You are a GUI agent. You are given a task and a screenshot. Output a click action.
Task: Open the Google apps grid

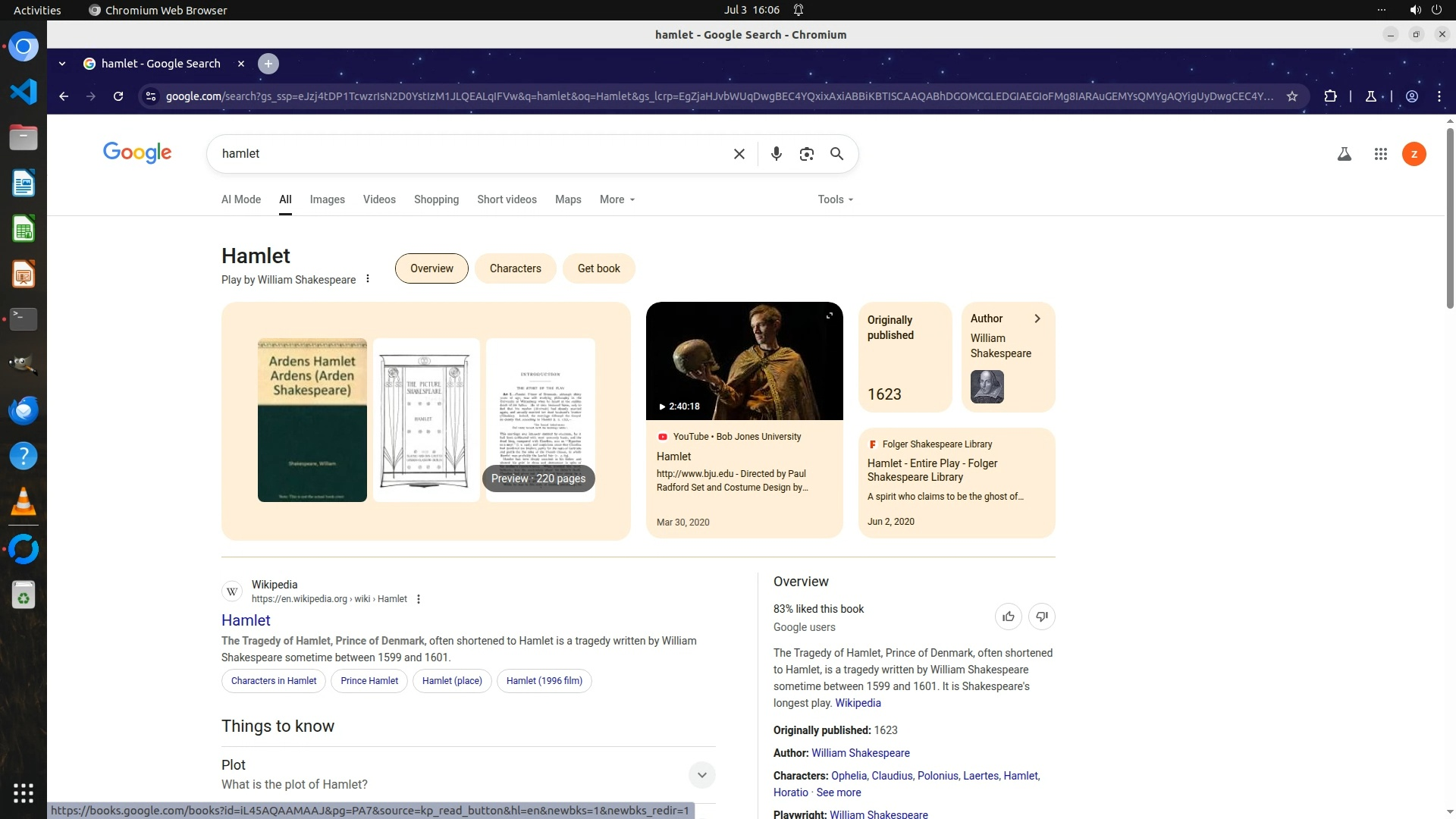[1380, 154]
